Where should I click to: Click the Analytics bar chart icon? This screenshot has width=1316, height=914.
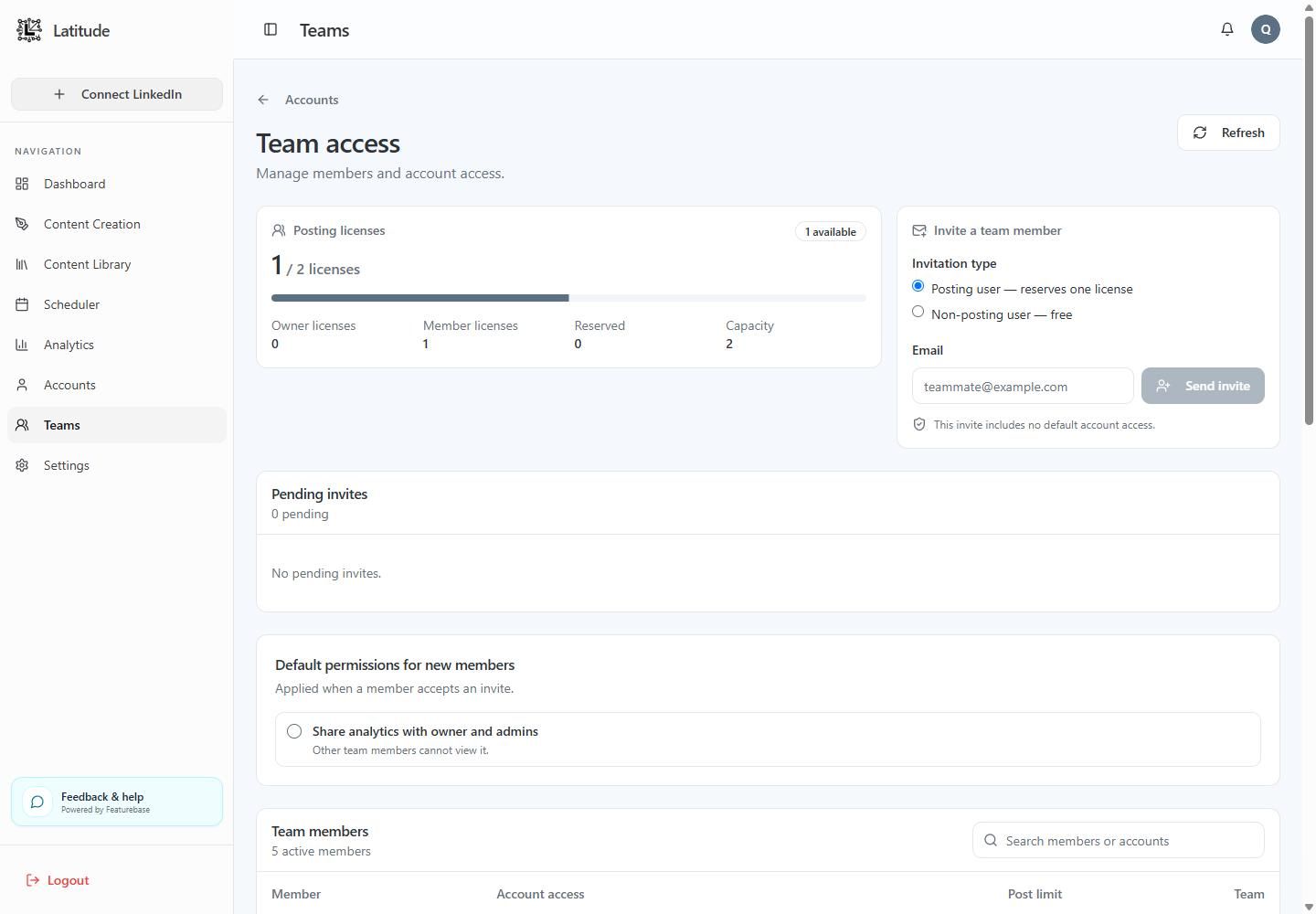[22, 345]
